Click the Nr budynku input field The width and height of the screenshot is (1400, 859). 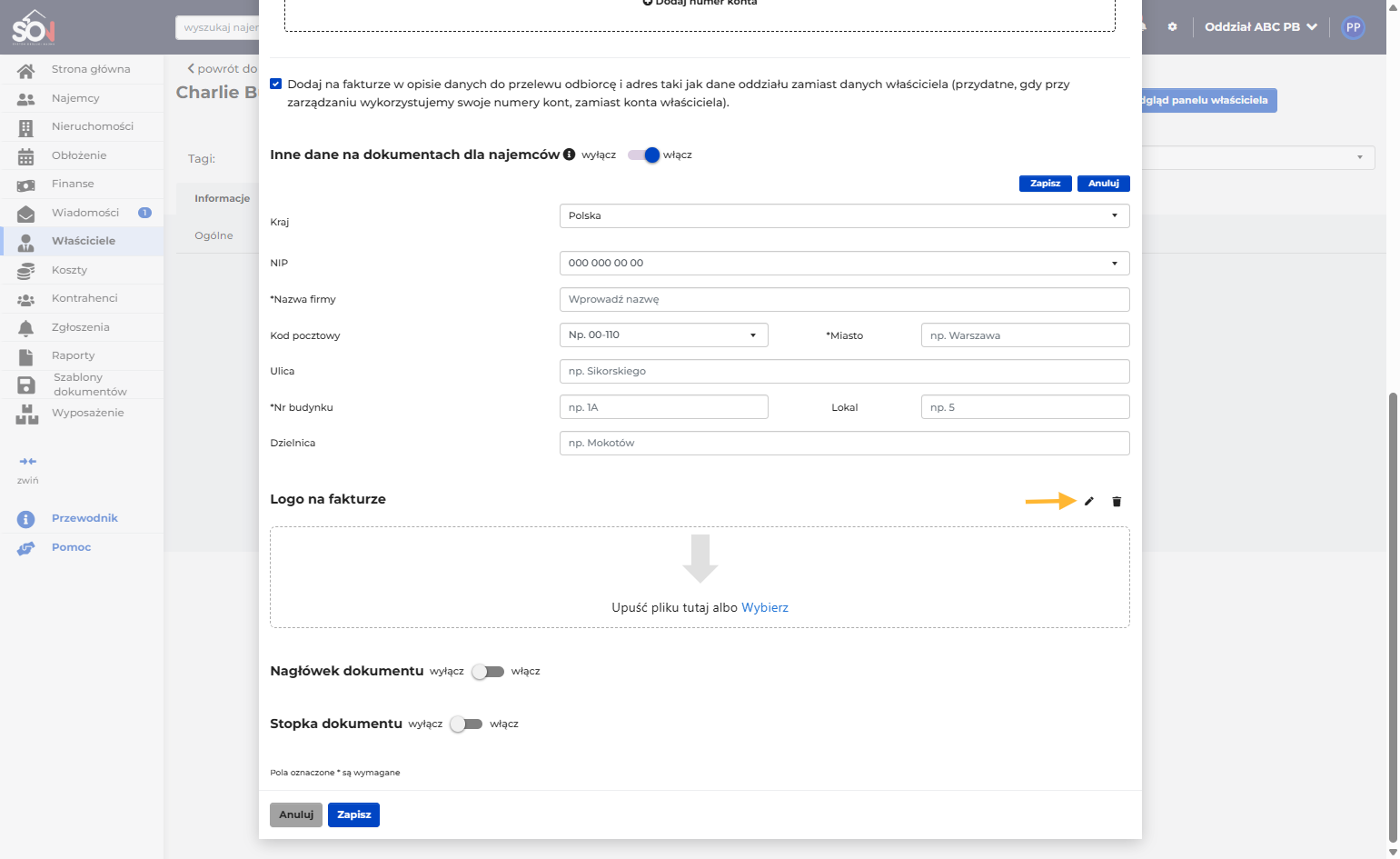click(x=663, y=407)
